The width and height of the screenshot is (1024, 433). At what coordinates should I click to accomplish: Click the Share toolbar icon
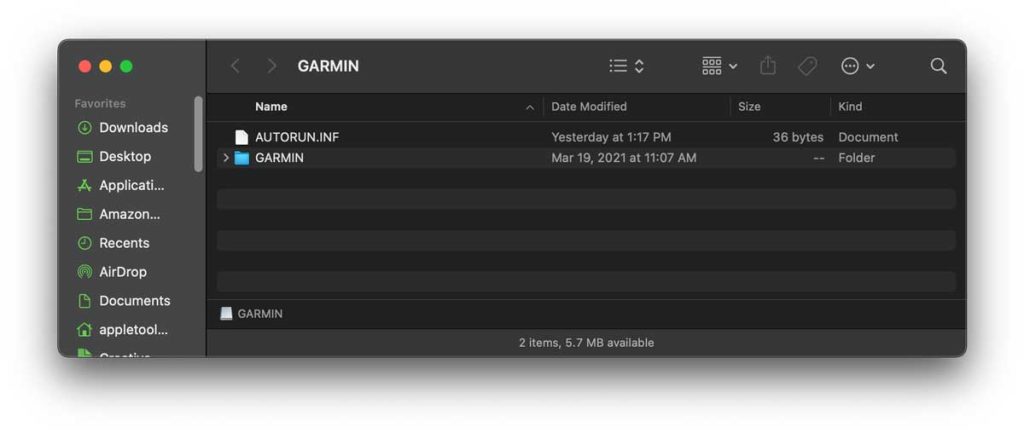pyautogui.click(x=768, y=66)
